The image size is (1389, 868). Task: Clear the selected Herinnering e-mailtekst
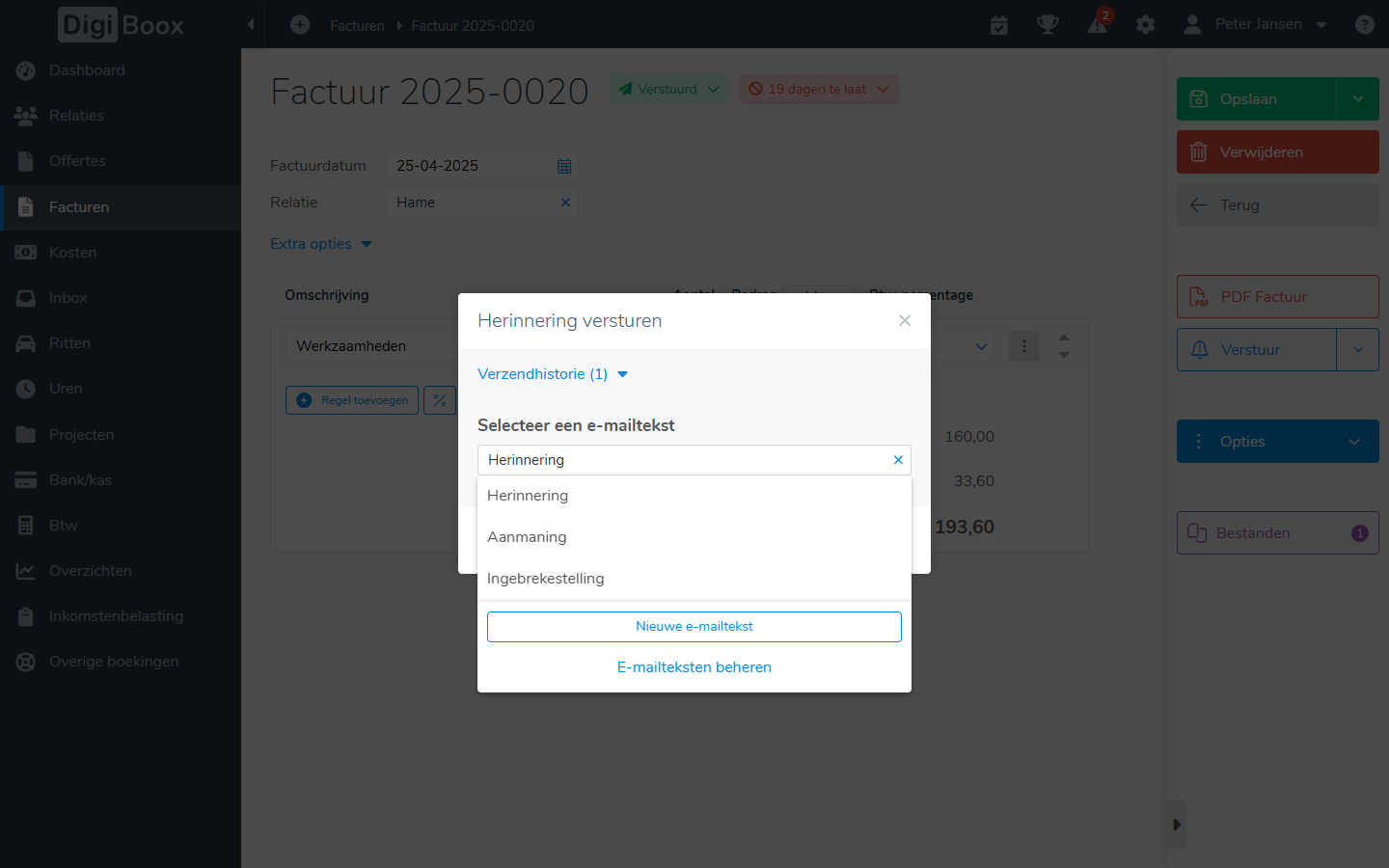click(898, 460)
